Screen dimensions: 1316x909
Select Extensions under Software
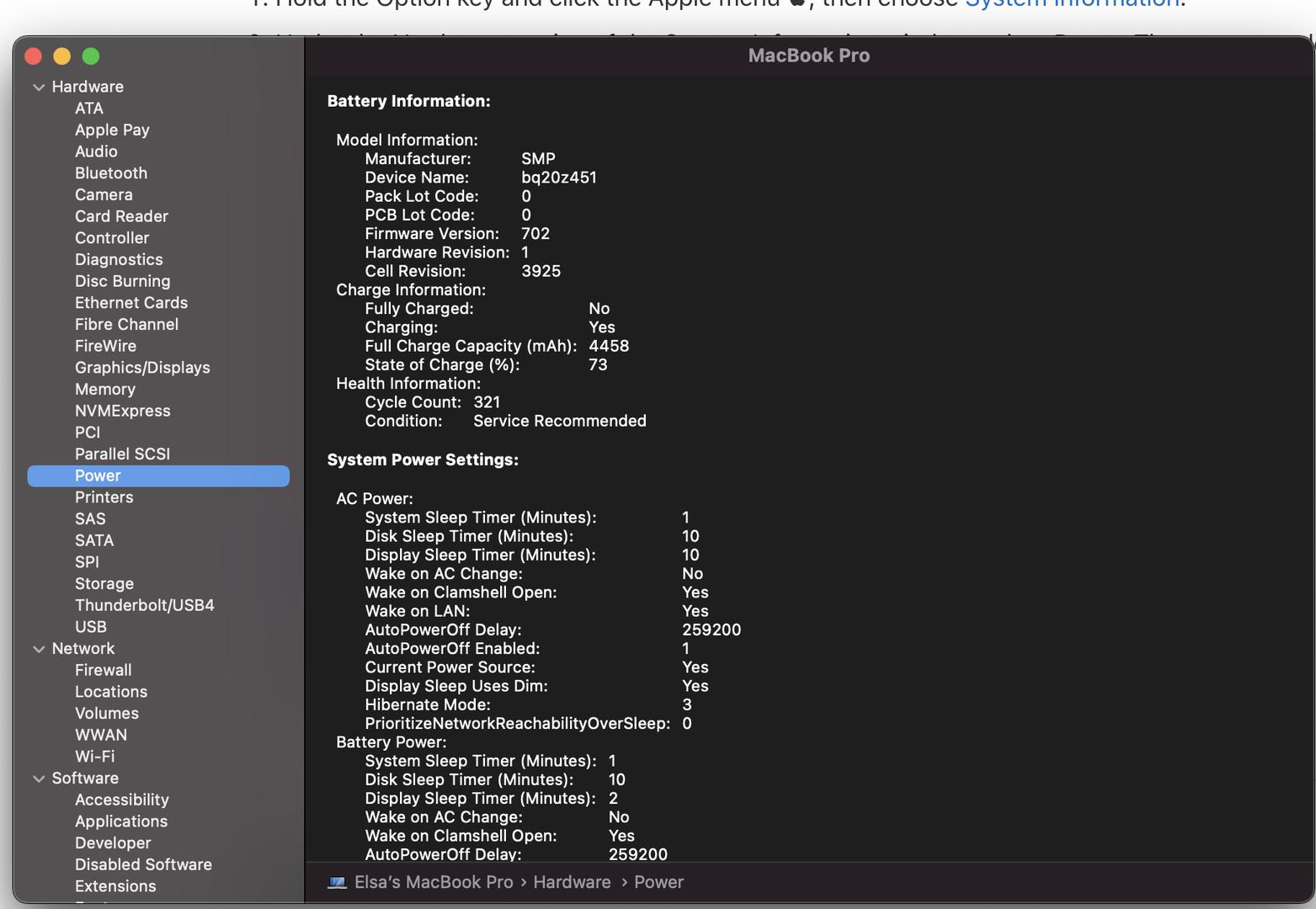click(115, 886)
